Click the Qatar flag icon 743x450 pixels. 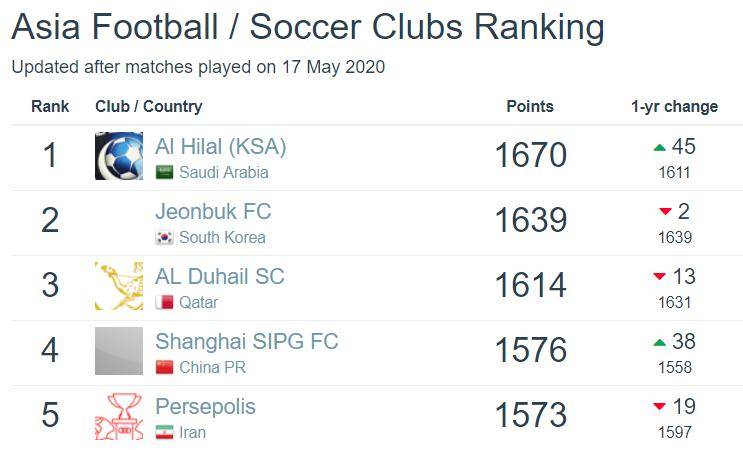coord(164,302)
